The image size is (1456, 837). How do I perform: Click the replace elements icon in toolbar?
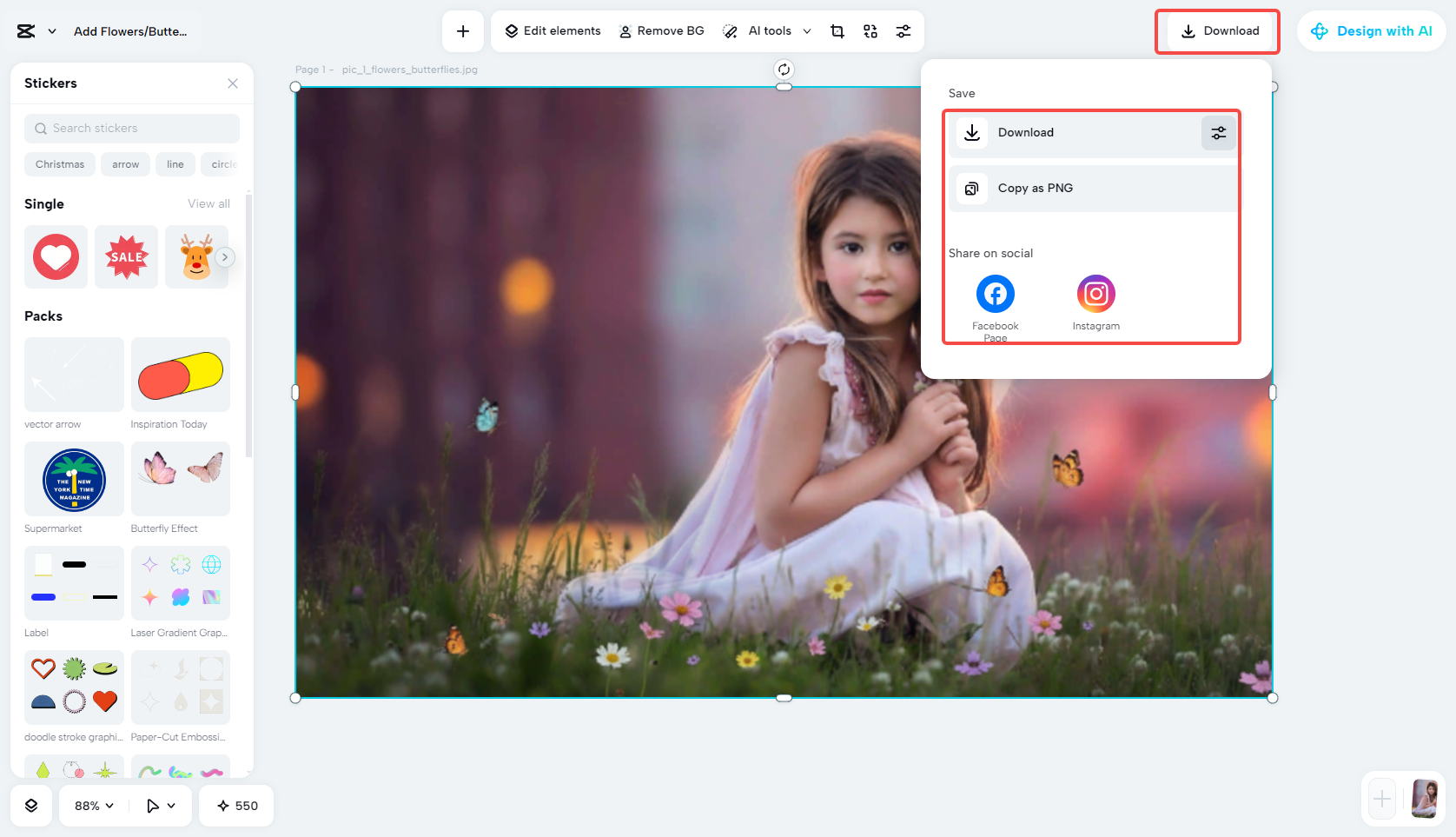(x=870, y=31)
